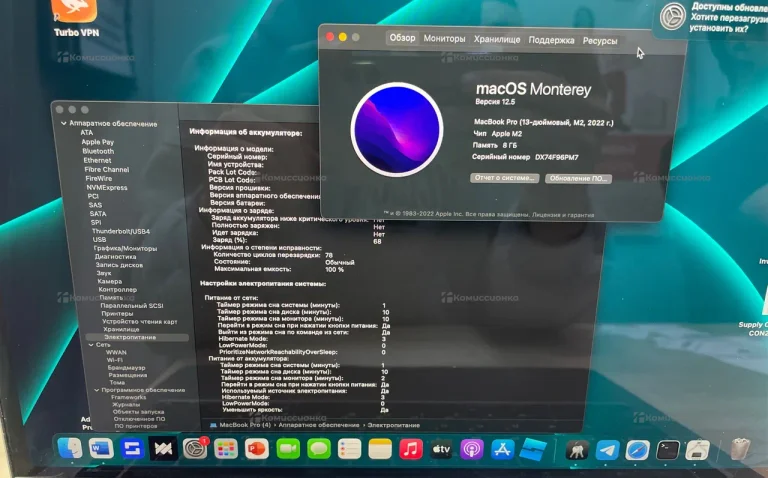
Task: Open the Music app in dock
Action: pos(411,450)
